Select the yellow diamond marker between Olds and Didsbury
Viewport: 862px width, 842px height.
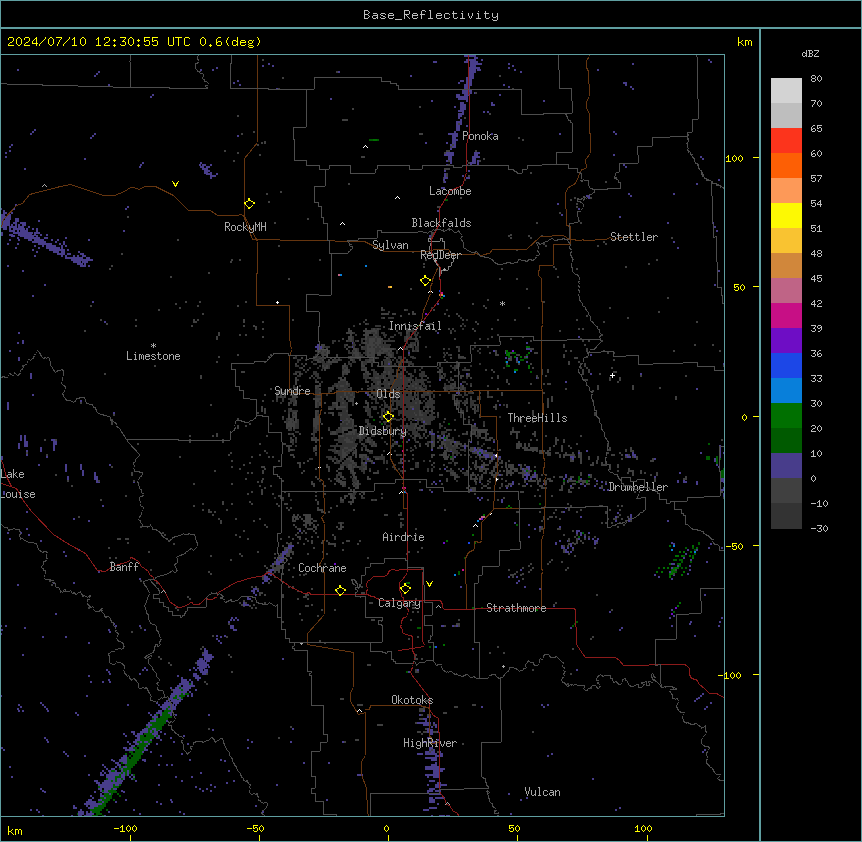(x=388, y=417)
